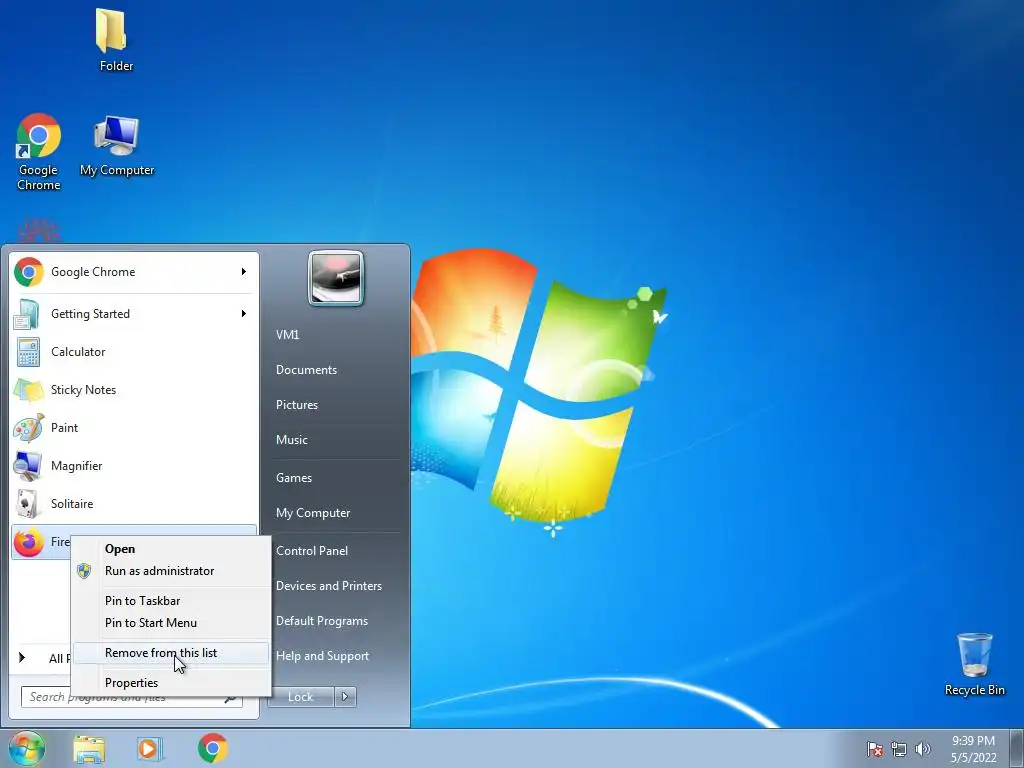Click the Windows Start orb button
This screenshot has height=768, width=1024.
pos(26,748)
